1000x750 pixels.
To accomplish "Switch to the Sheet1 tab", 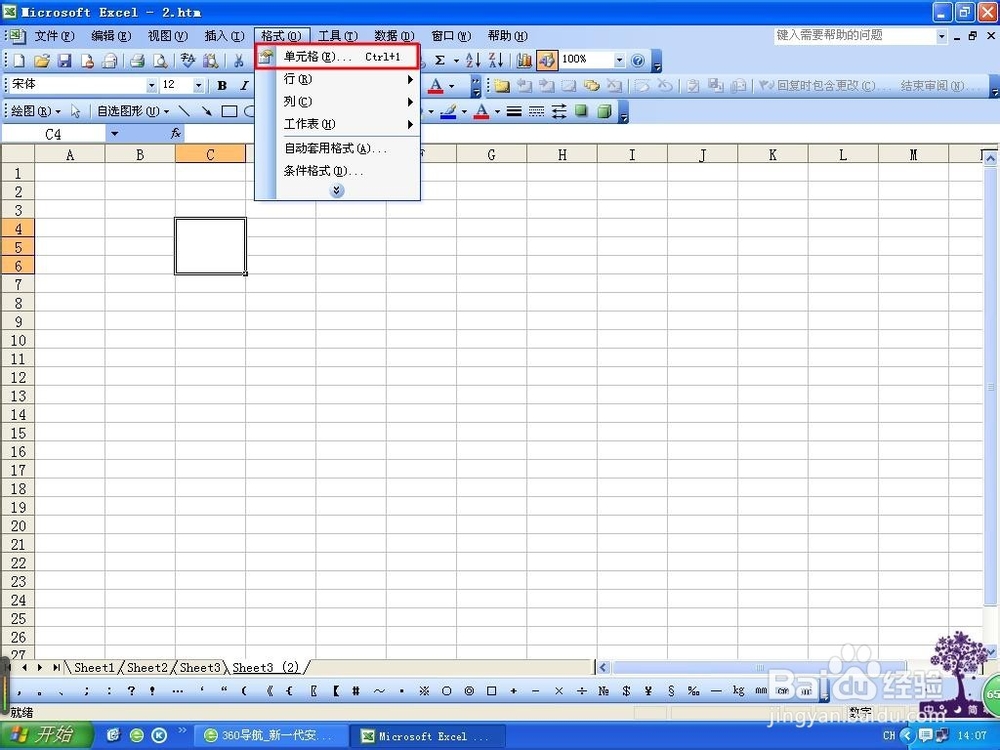I will point(94,668).
